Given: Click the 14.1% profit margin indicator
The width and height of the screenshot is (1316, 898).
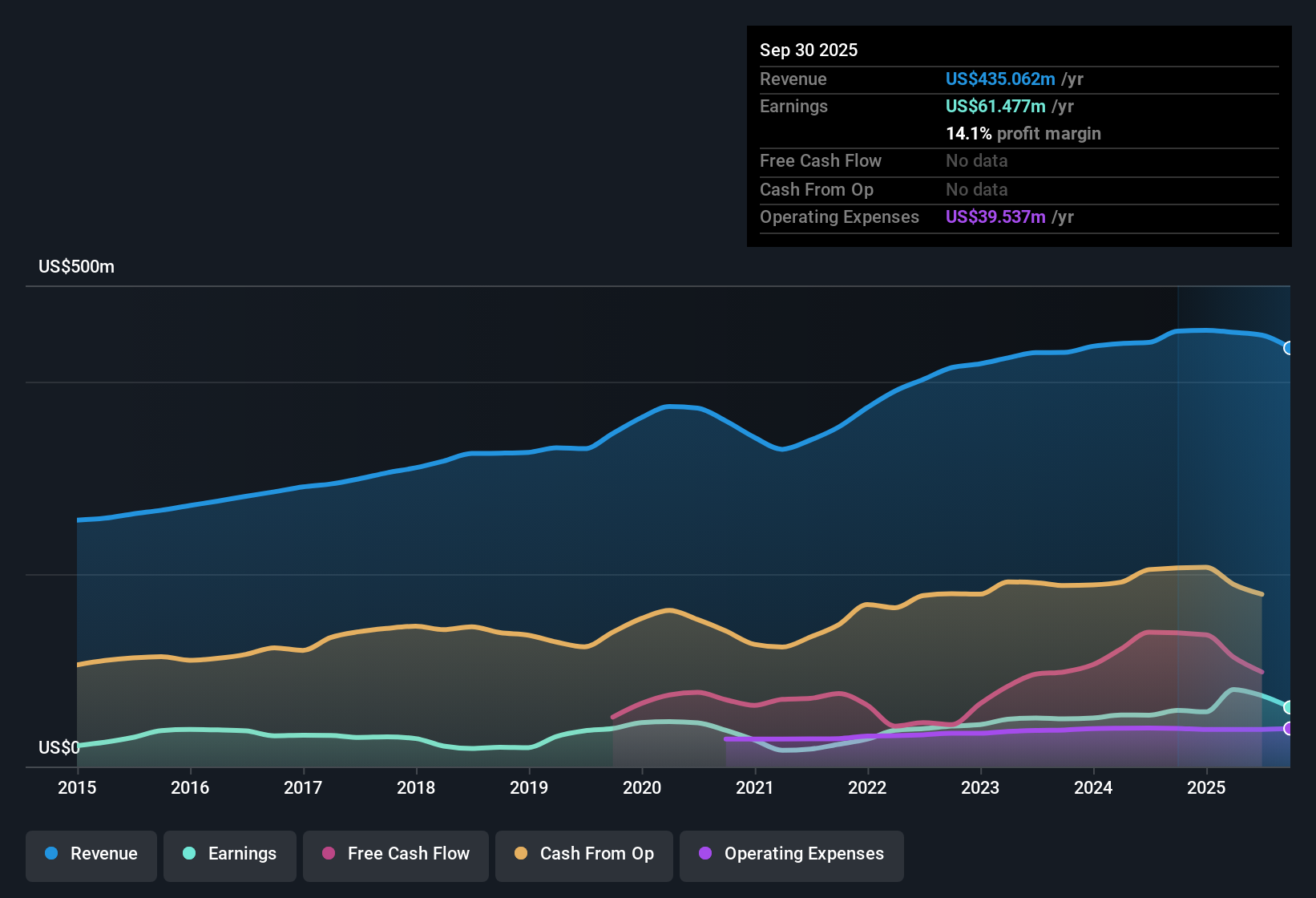Looking at the screenshot, I should (1023, 134).
